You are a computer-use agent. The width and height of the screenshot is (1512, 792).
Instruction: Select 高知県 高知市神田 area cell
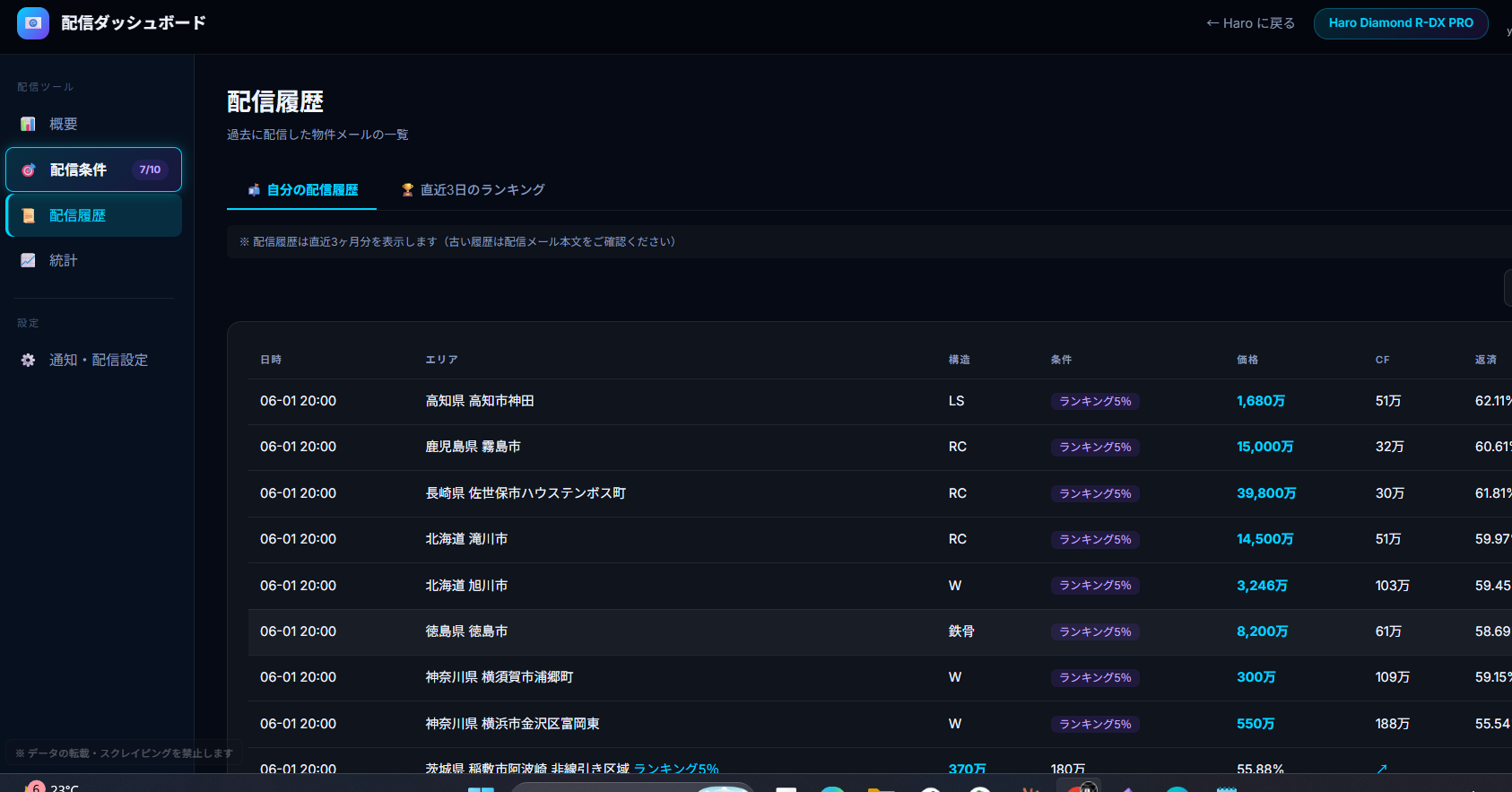coord(480,401)
